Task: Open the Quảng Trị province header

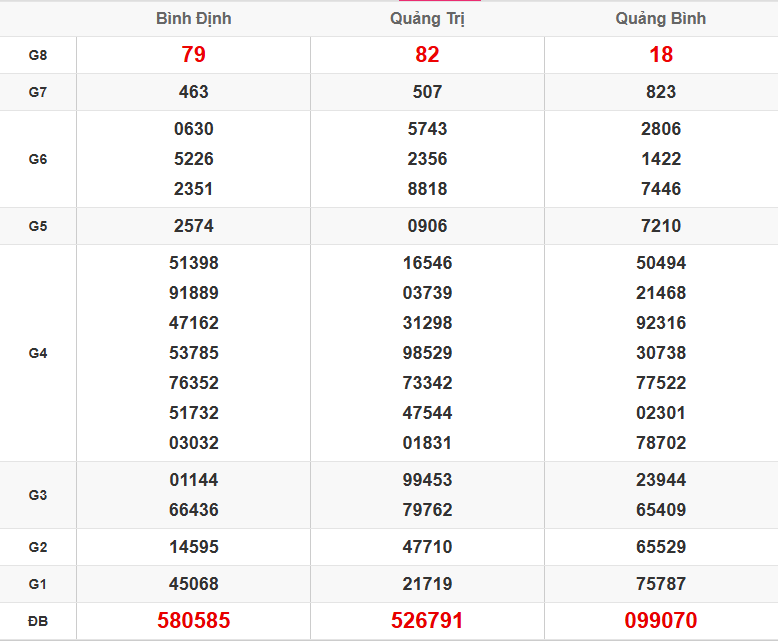Action: tap(427, 19)
